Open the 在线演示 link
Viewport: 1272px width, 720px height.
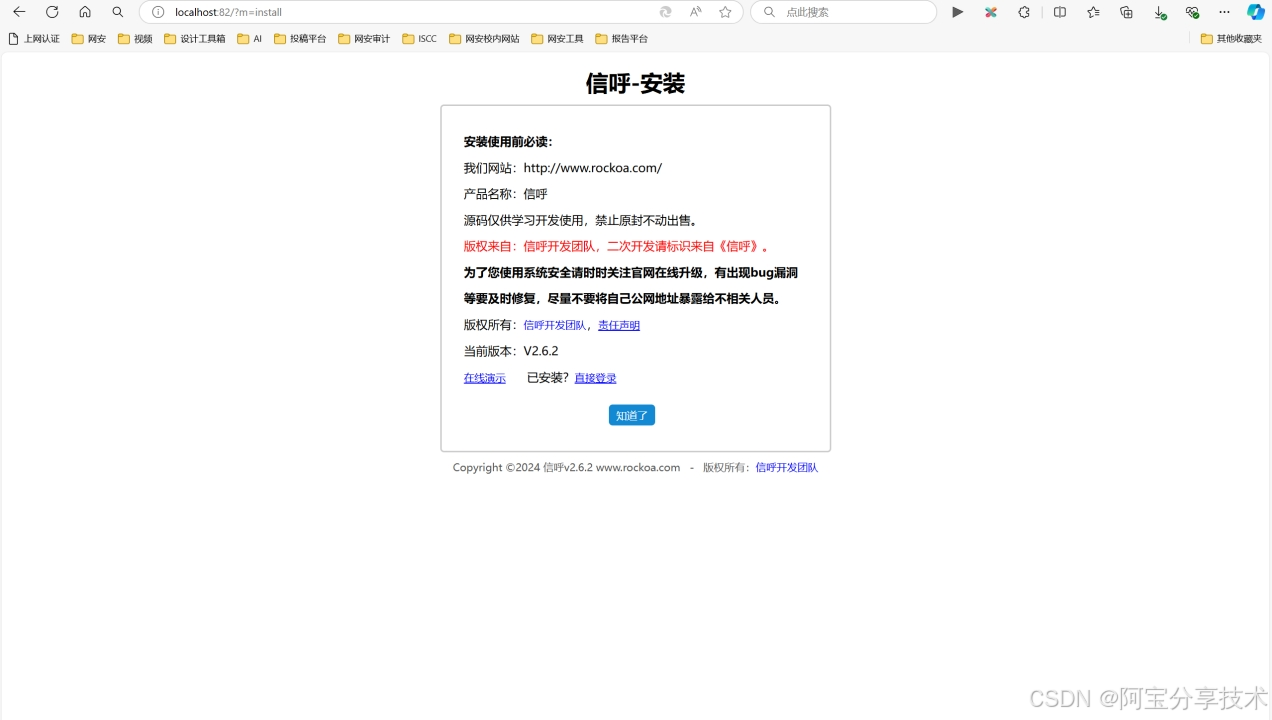(x=485, y=378)
